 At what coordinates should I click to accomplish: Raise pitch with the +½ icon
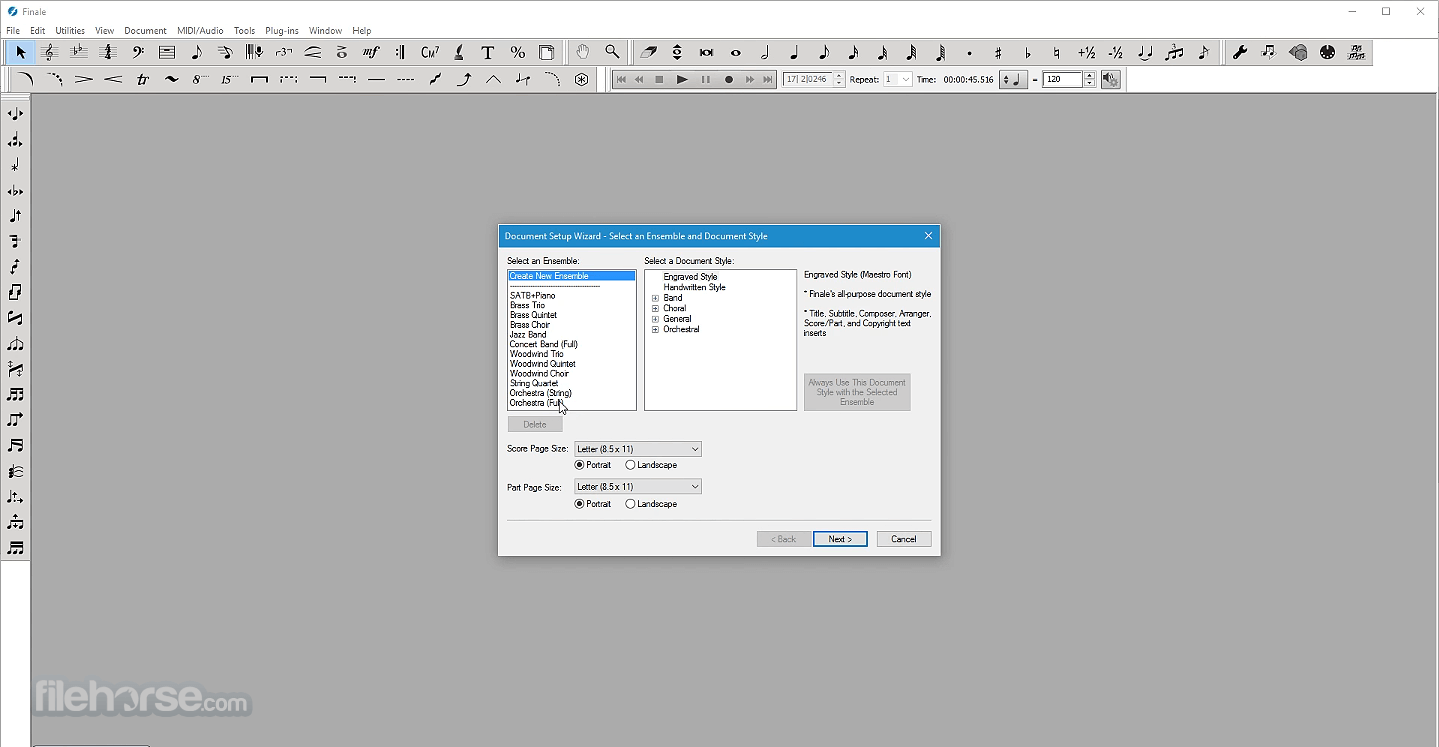[x=1086, y=52]
